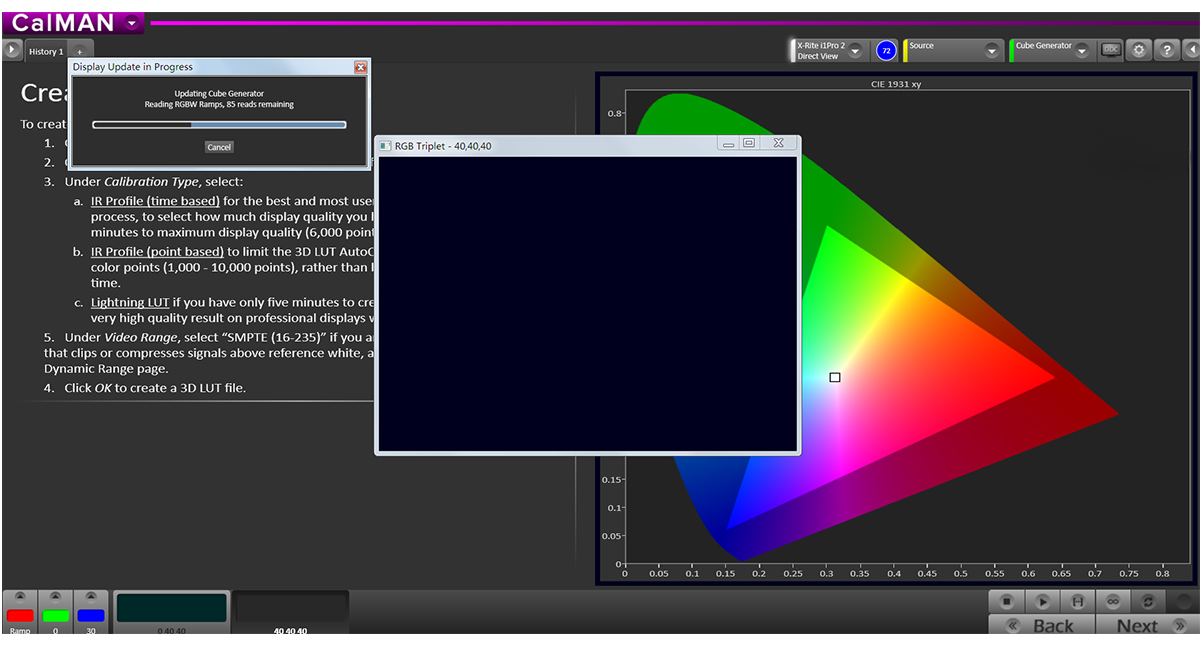Click the Lightning LUT link

pyautogui.click(x=131, y=302)
